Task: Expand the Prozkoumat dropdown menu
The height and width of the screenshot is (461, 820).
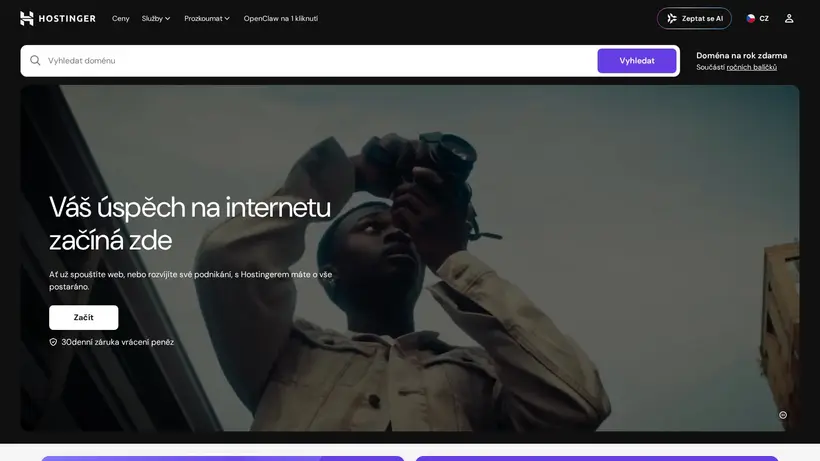Action: (207, 18)
